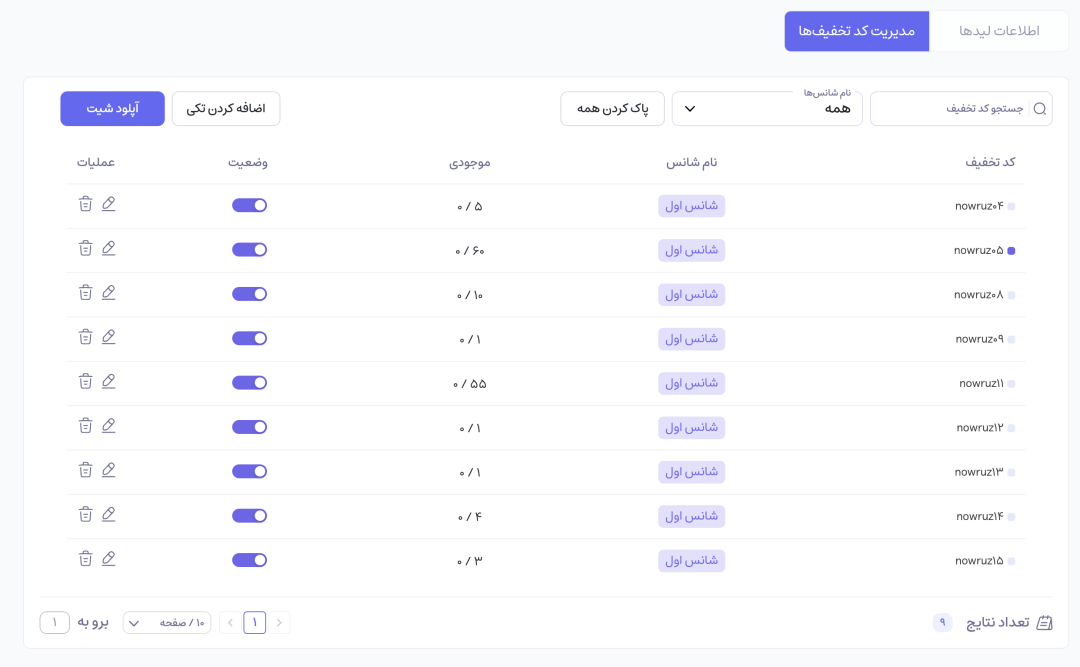
Task: Click the results count icon next to تعداد نتایج
Action: [x=1046, y=622]
